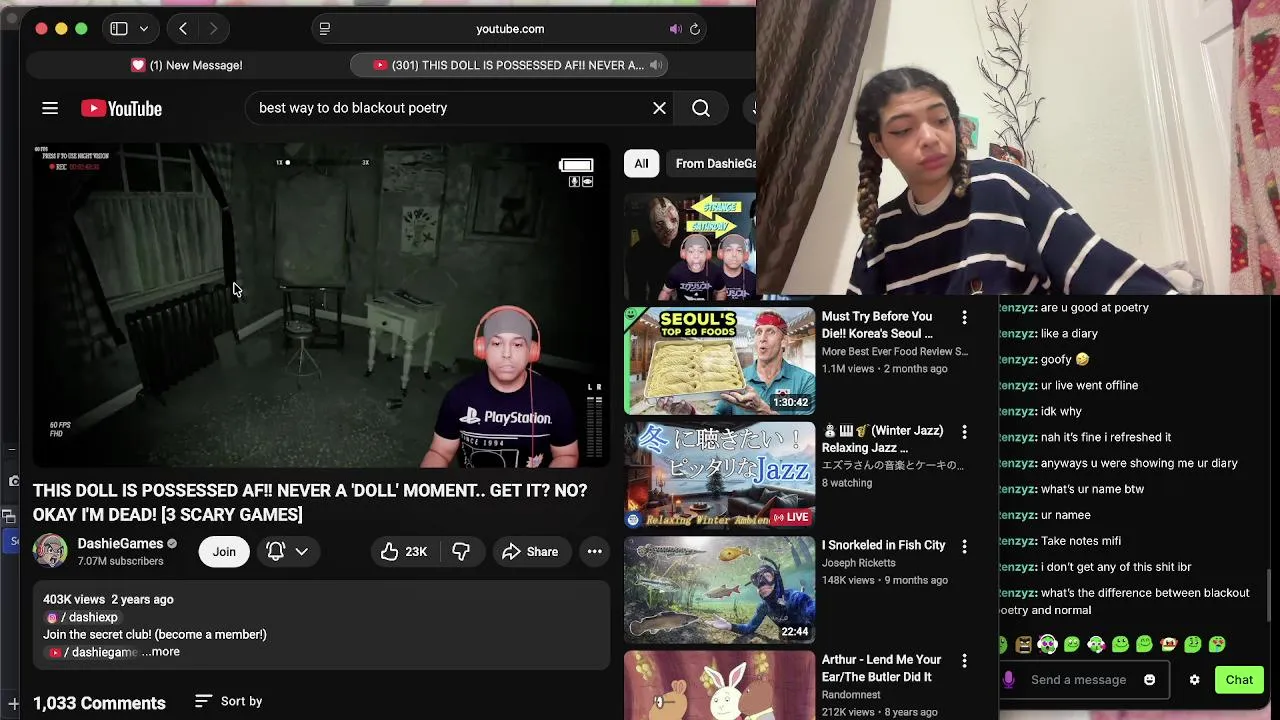Open the Winter Jazz live thumbnail

(719, 475)
